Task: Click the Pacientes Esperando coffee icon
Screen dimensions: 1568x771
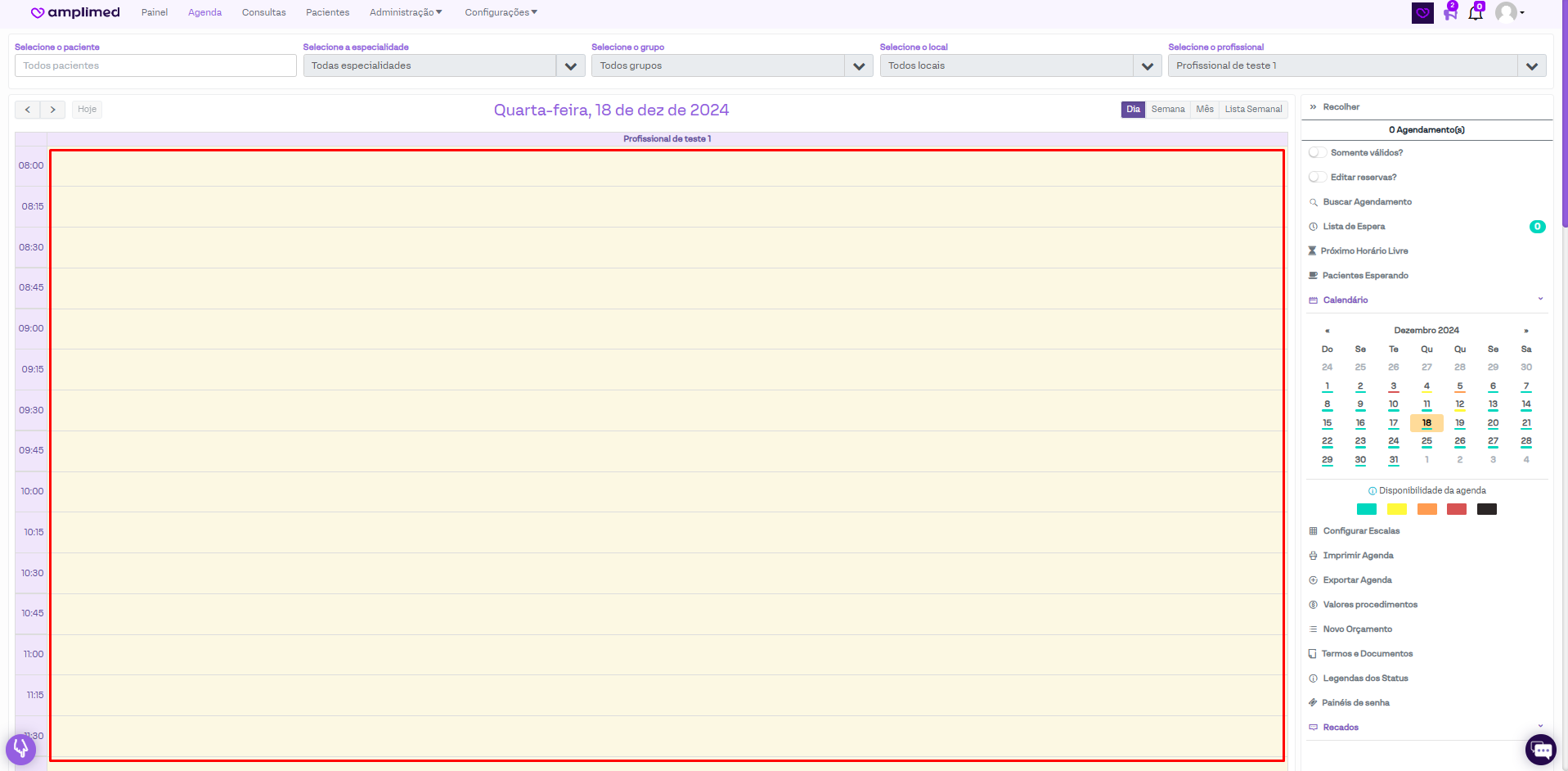Action: point(1313,276)
